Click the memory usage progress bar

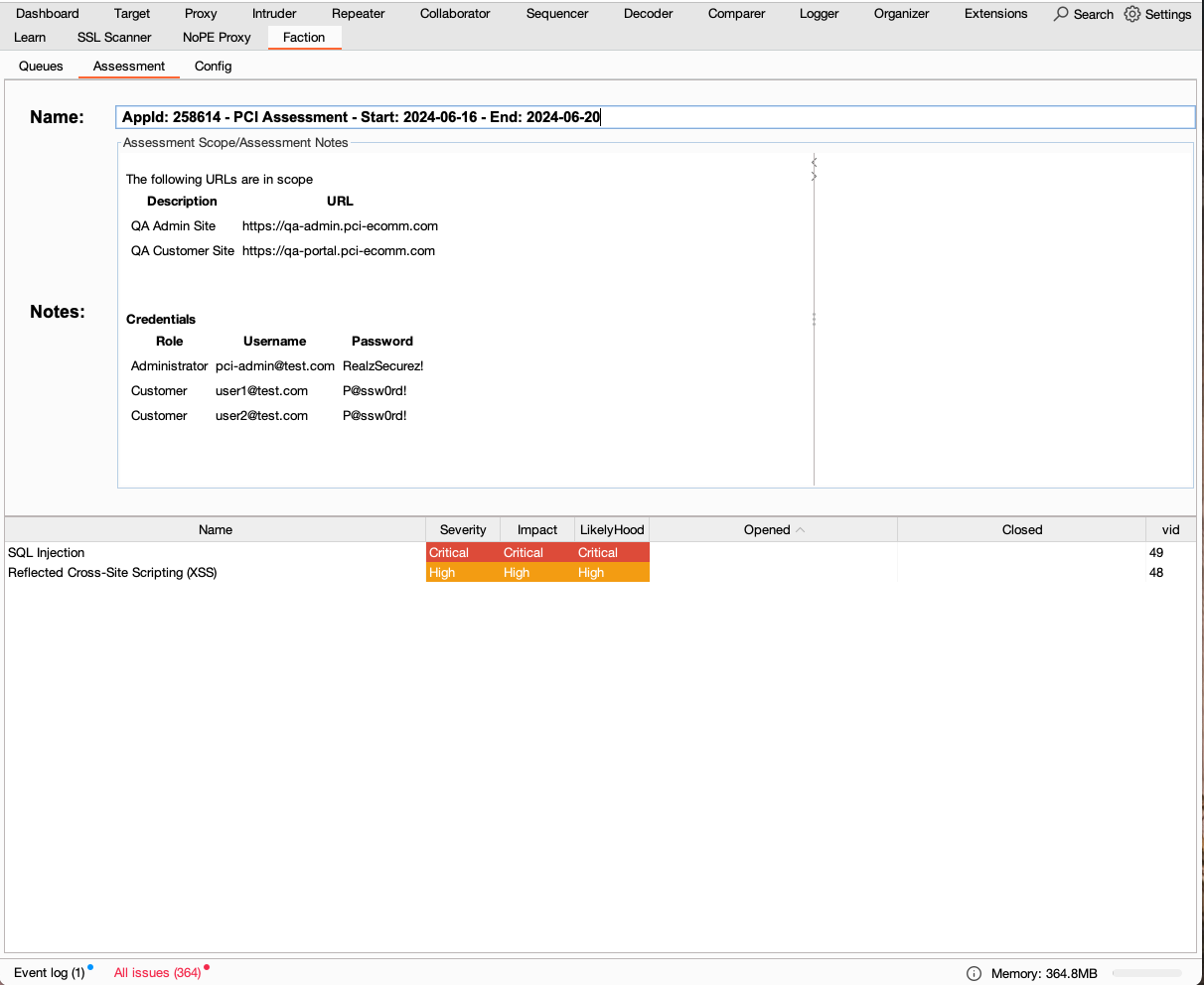1147,973
